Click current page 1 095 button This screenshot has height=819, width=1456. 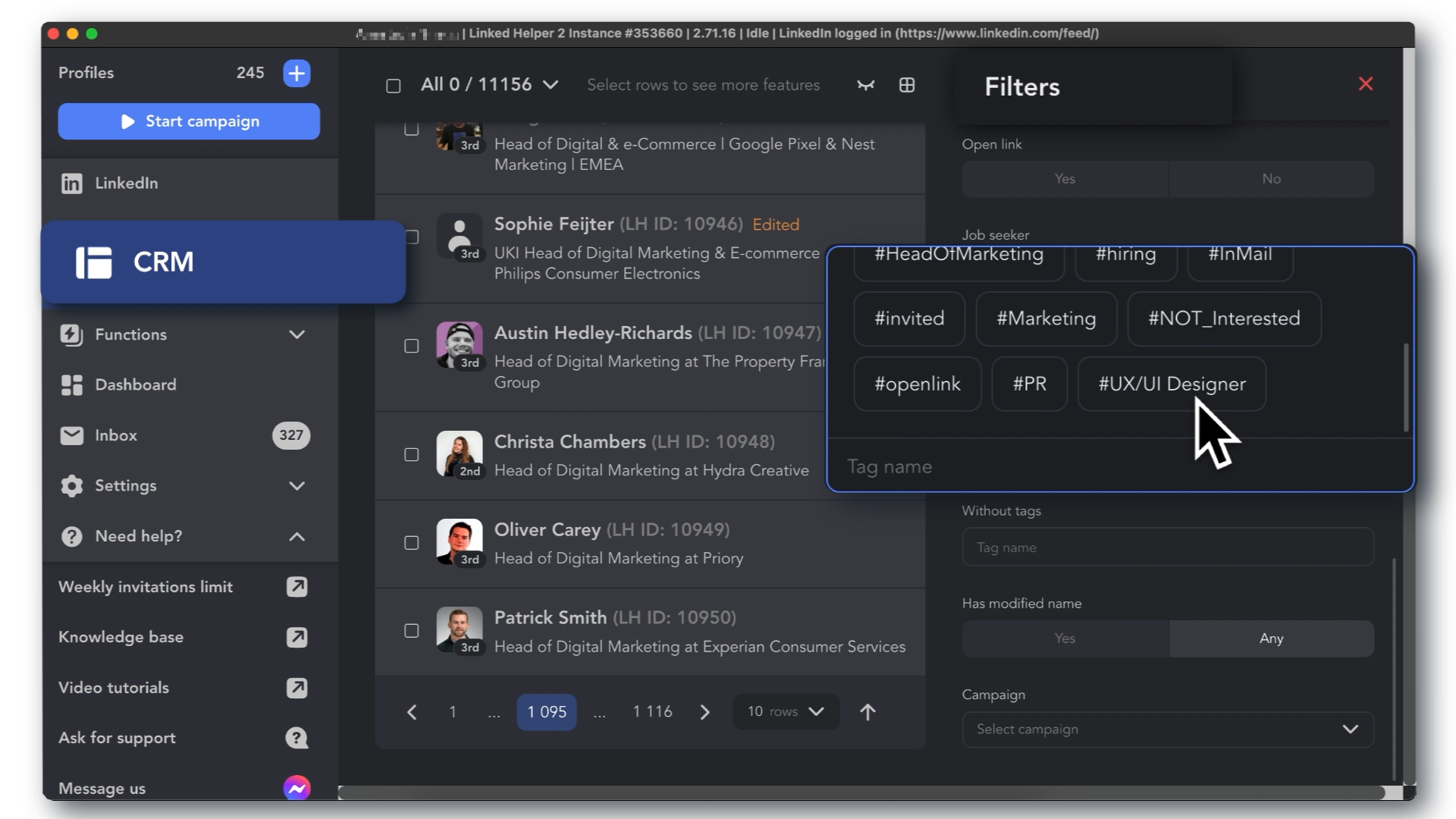(547, 712)
